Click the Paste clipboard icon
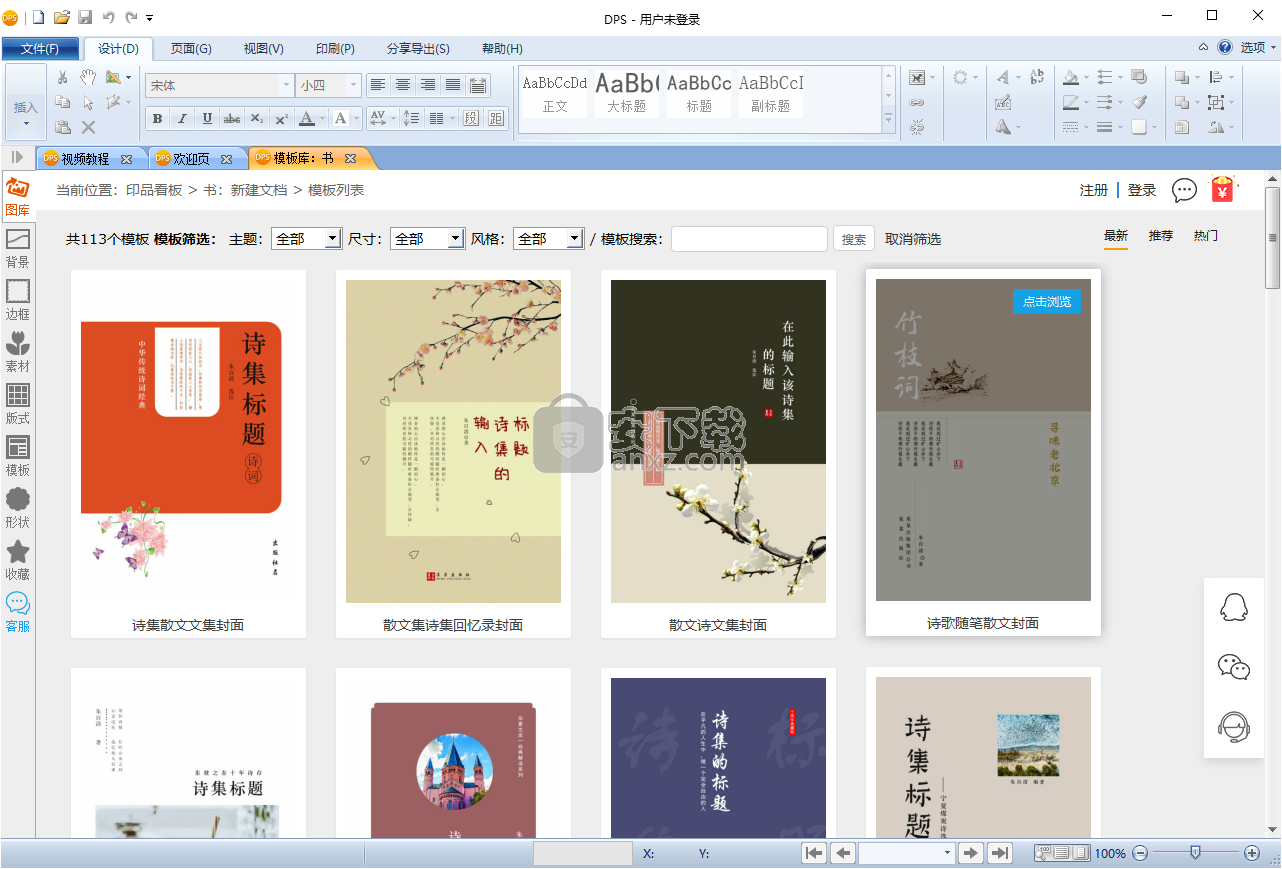 [x=62, y=127]
